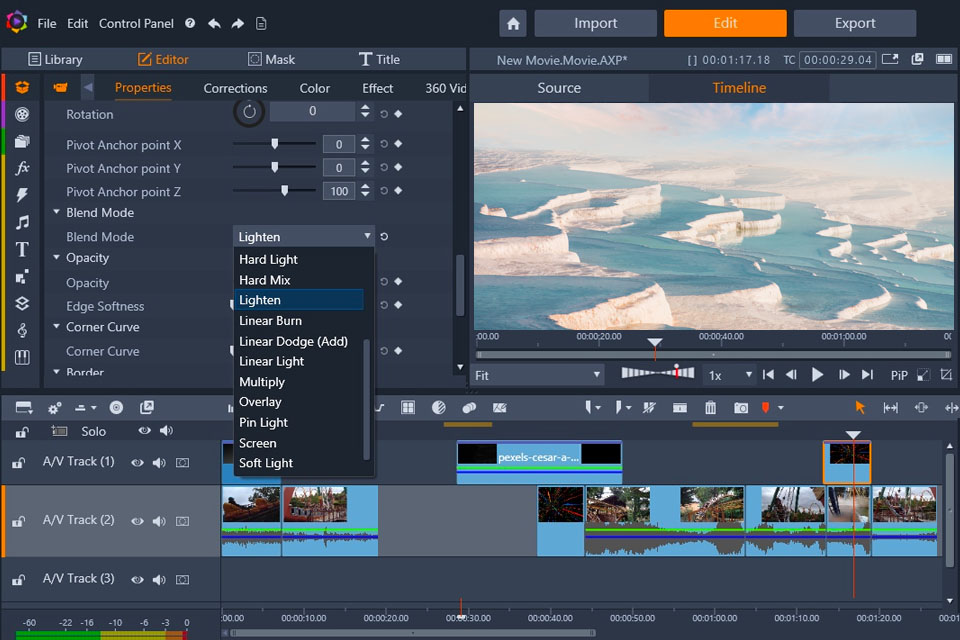
Task: Open the Control Panel menu
Action: pyautogui.click(x=136, y=23)
